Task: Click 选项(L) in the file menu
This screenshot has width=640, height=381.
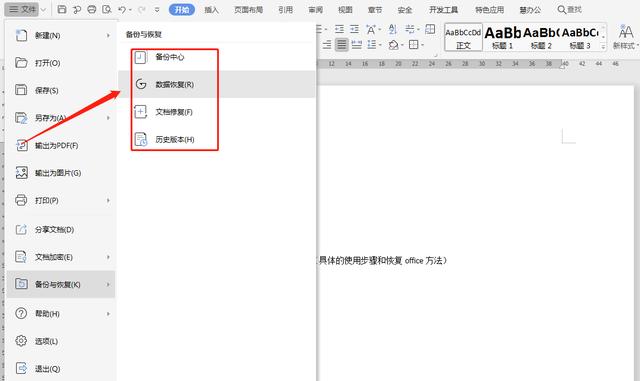Action: coord(60,341)
